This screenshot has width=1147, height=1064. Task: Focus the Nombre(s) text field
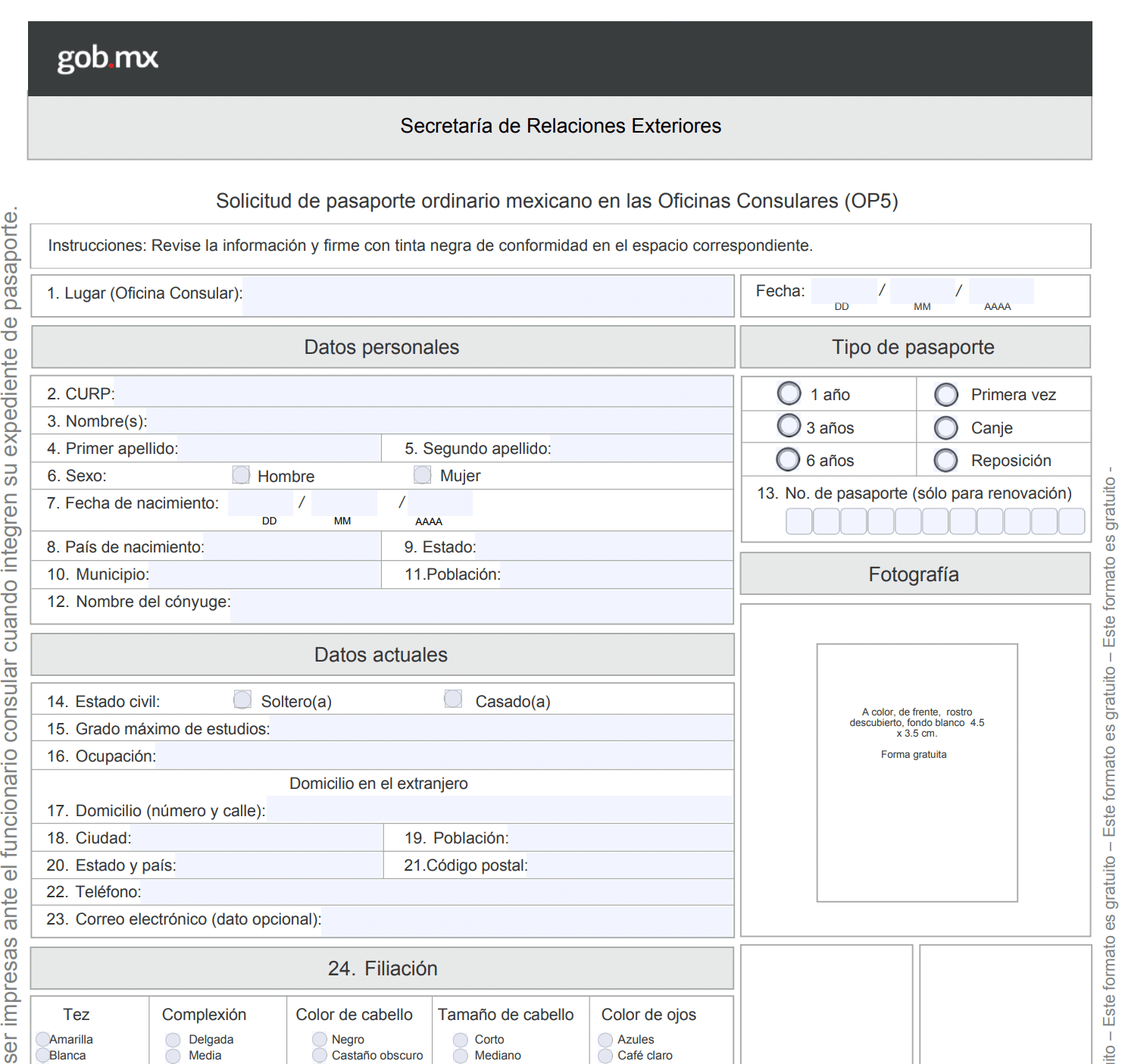(x=439, y=421)
